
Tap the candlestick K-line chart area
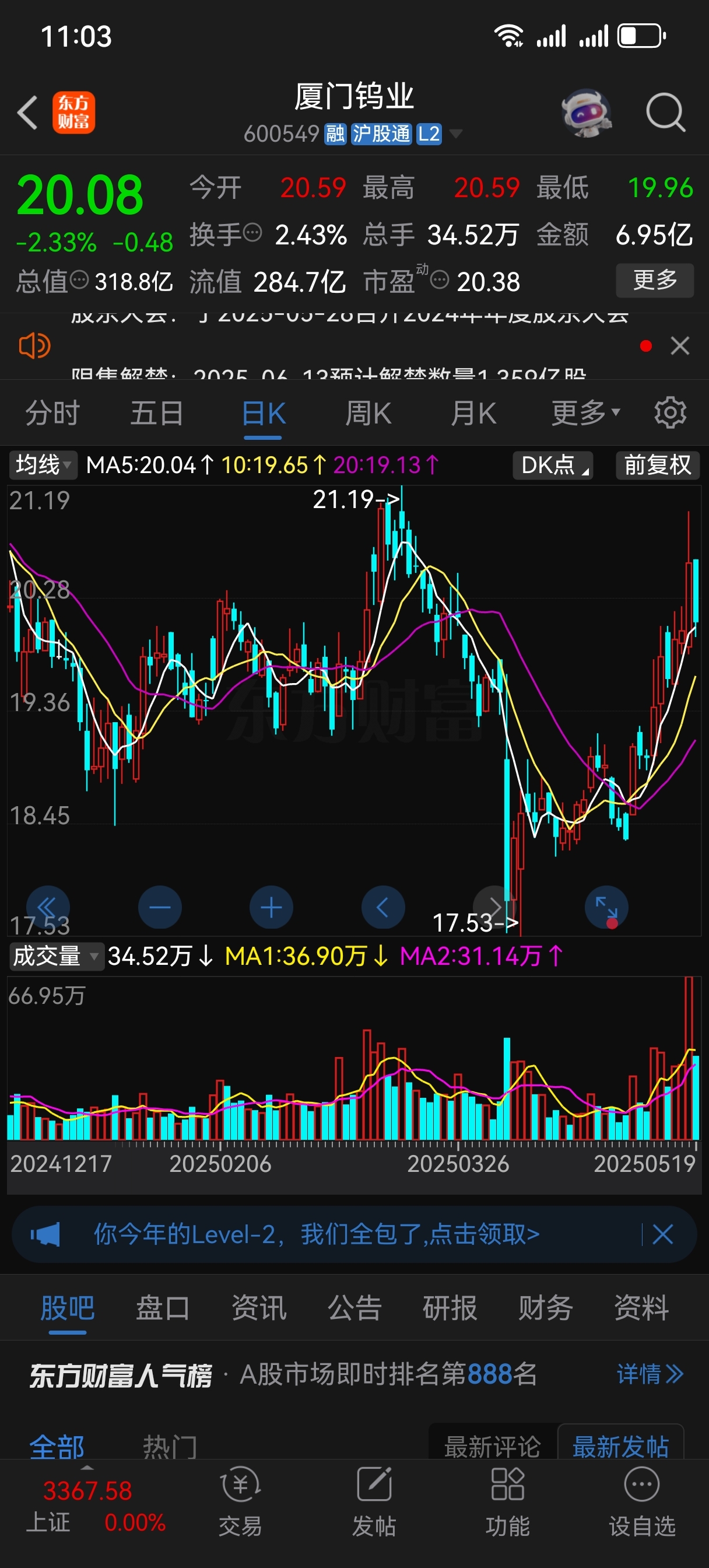click(354, 710)
